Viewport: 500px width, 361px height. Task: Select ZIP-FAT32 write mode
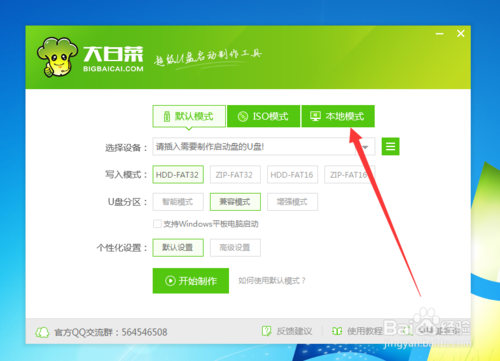pyautogui.click(x=235, y=175)
